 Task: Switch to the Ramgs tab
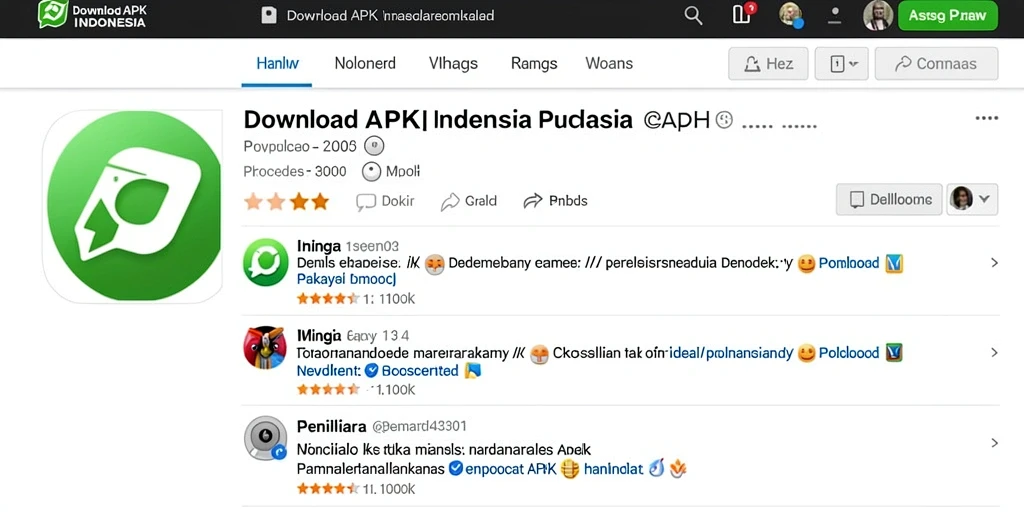(x=534, y=63)
